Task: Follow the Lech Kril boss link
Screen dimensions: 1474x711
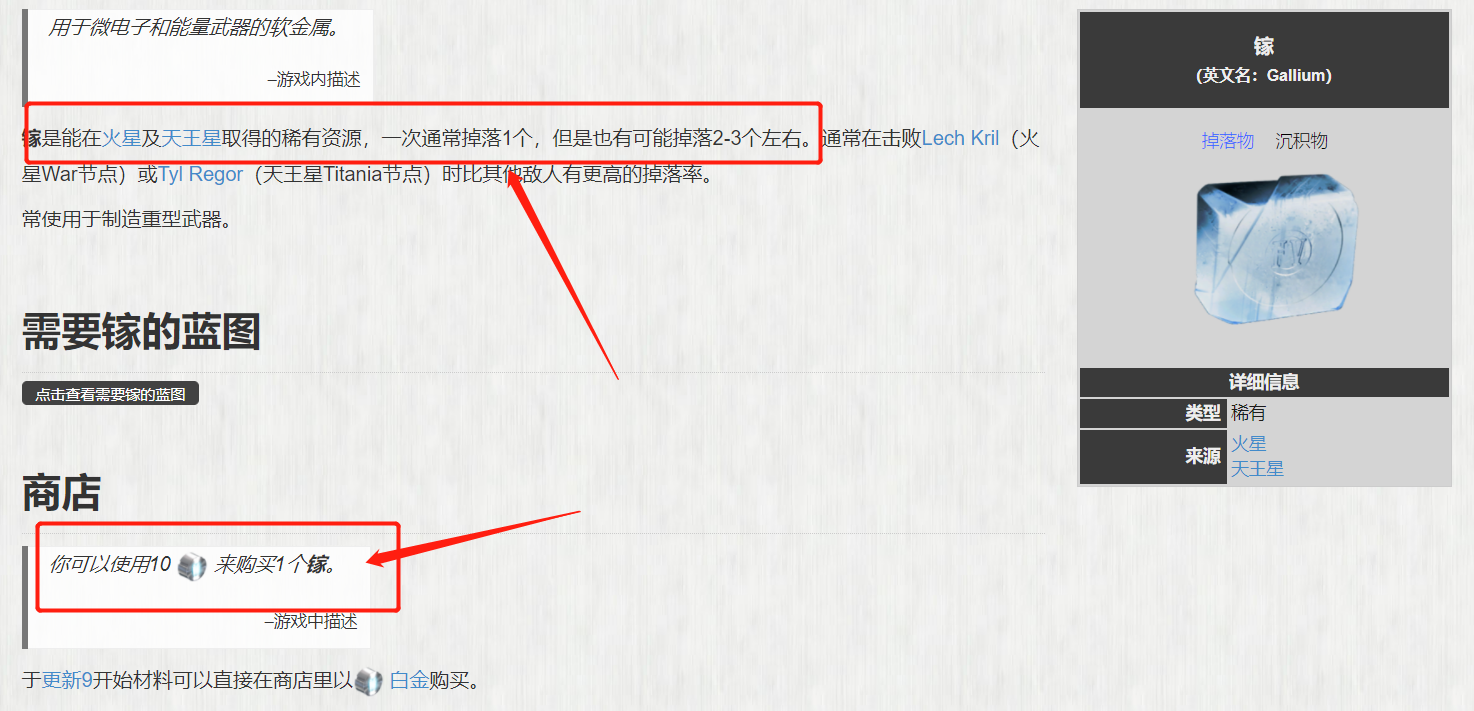Action: (x=960, y=138)
